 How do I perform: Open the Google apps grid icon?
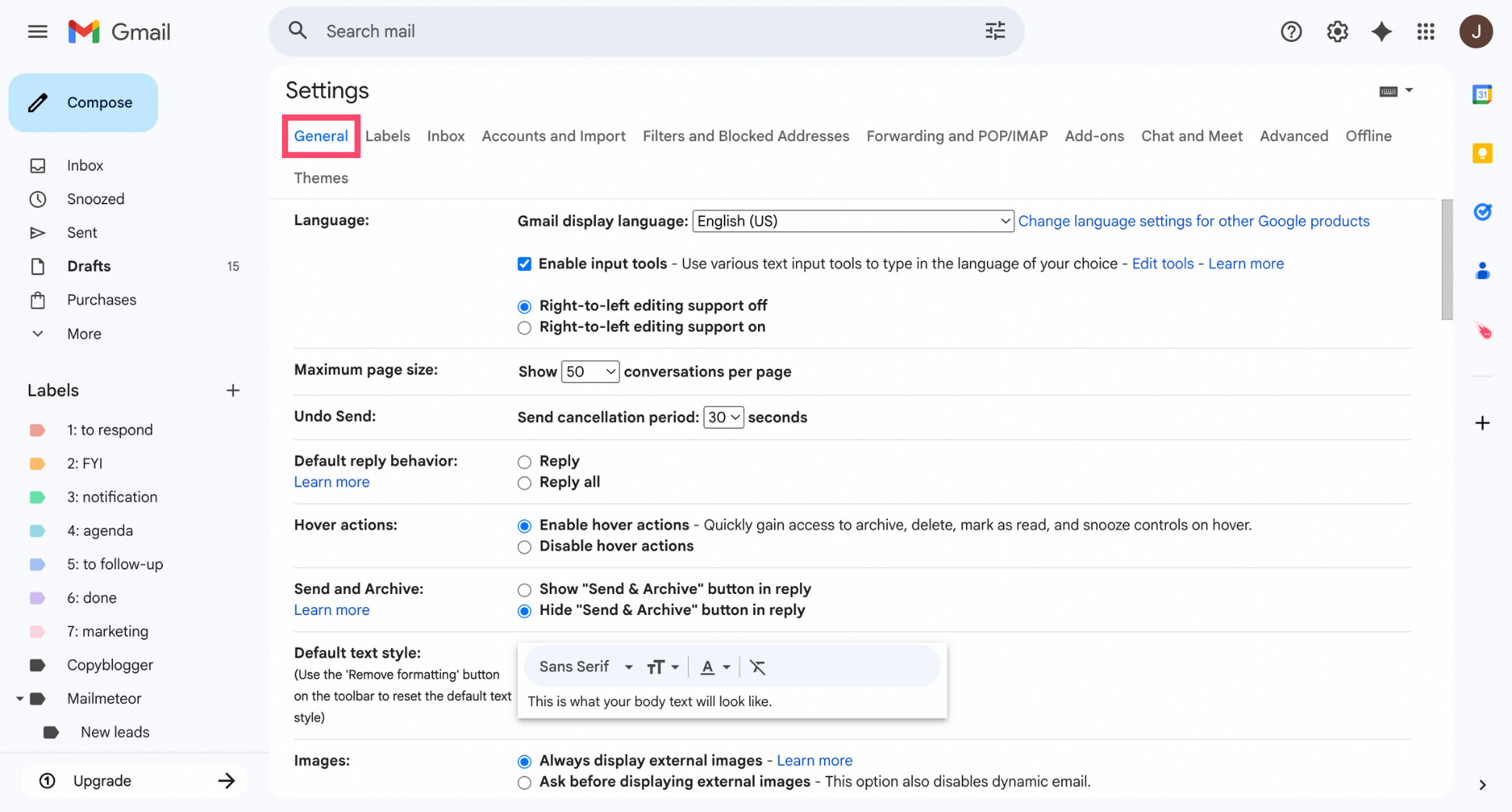tap(1426, 31)
